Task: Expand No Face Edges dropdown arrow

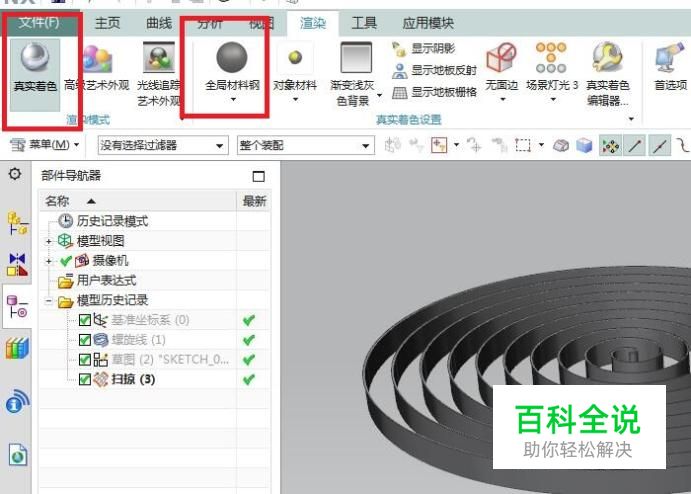Action: click(502, 100)
